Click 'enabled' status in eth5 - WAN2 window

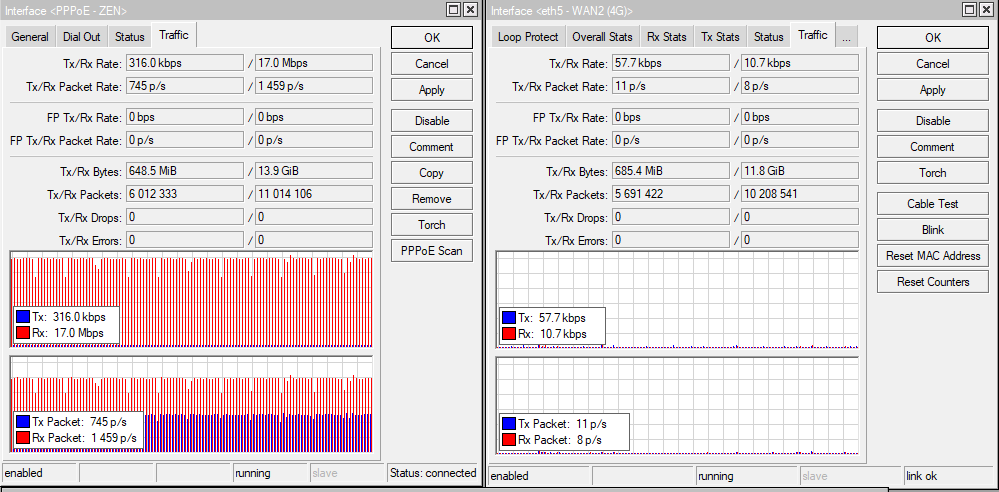[539, 476]
